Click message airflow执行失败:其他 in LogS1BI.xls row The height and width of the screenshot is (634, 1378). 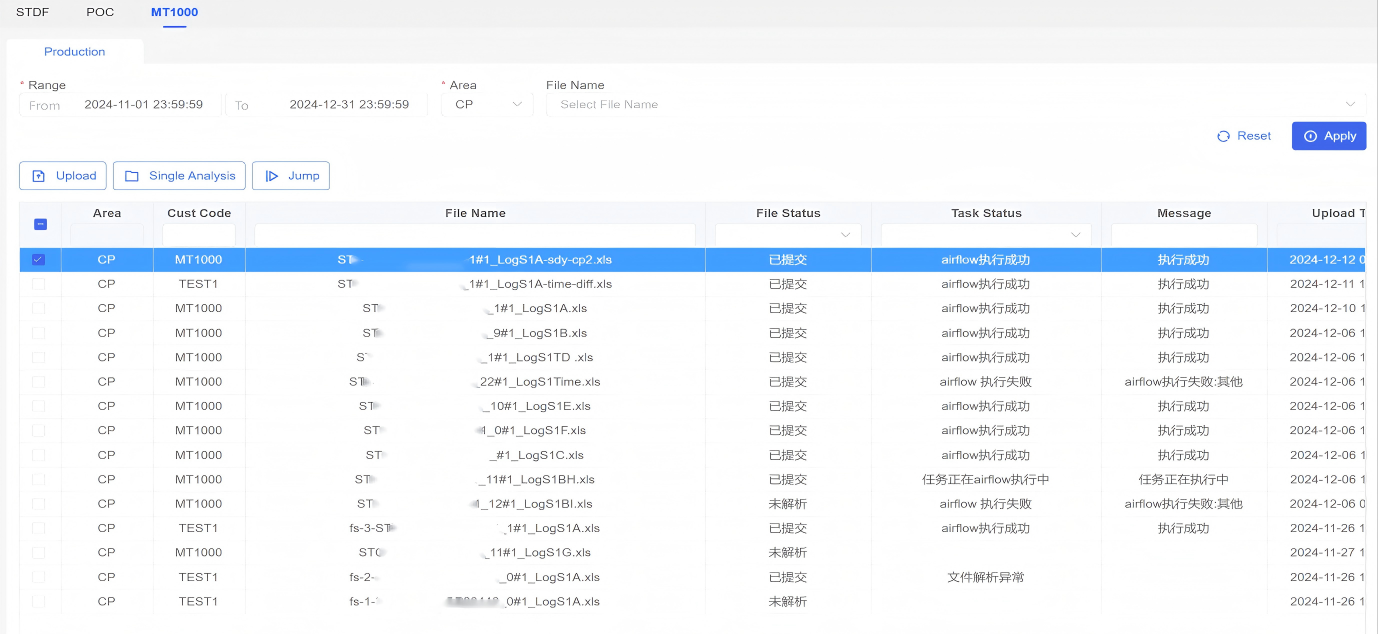point(1184,504)
